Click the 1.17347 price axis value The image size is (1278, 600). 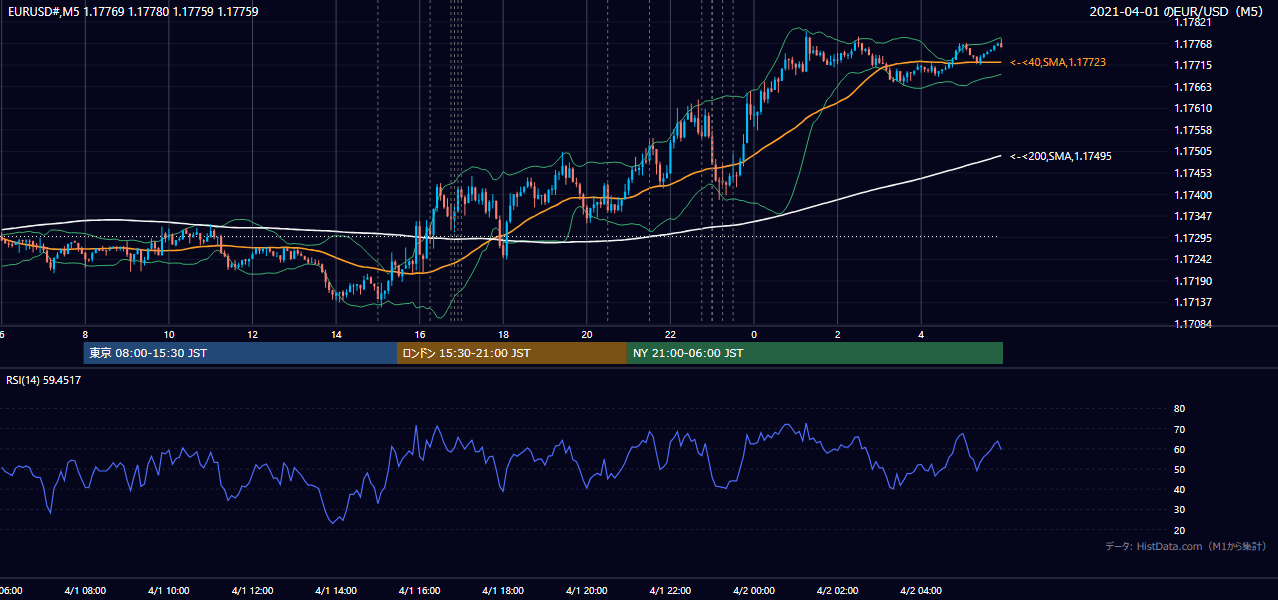tap(1192, 216)
